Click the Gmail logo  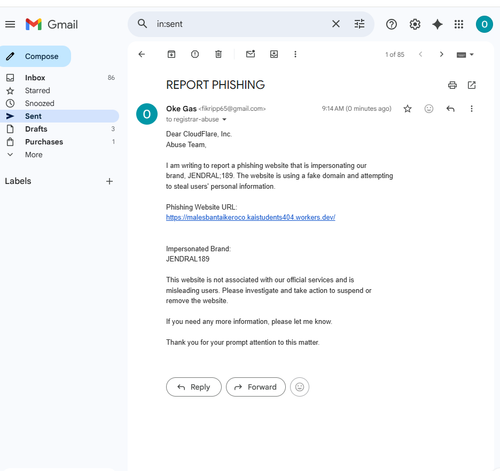(x=52, y=24)
